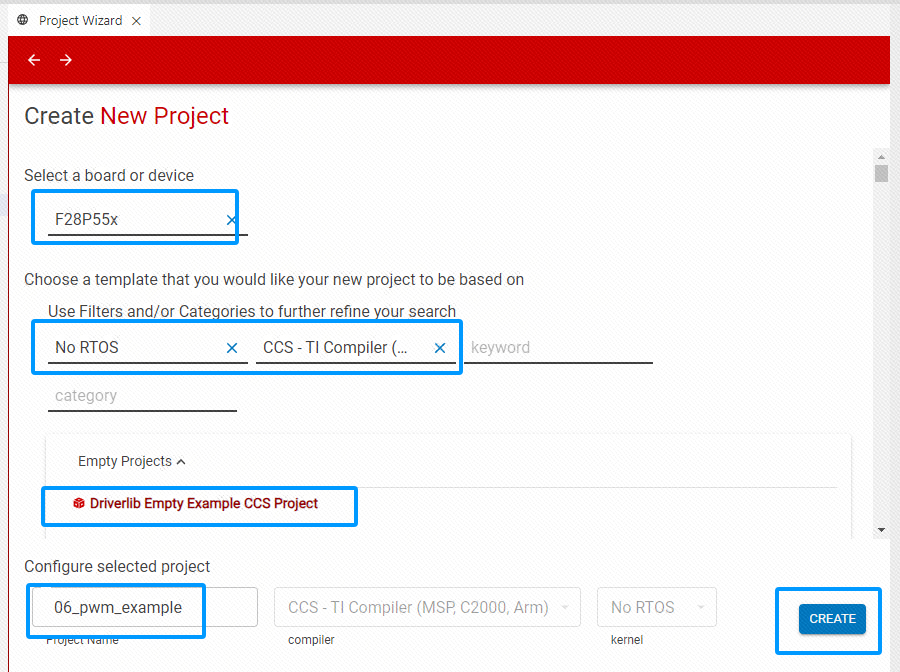Focus the keyword search field
This screenshot has height=672, width=900.
pyautogui.click(x=558, y=348)
